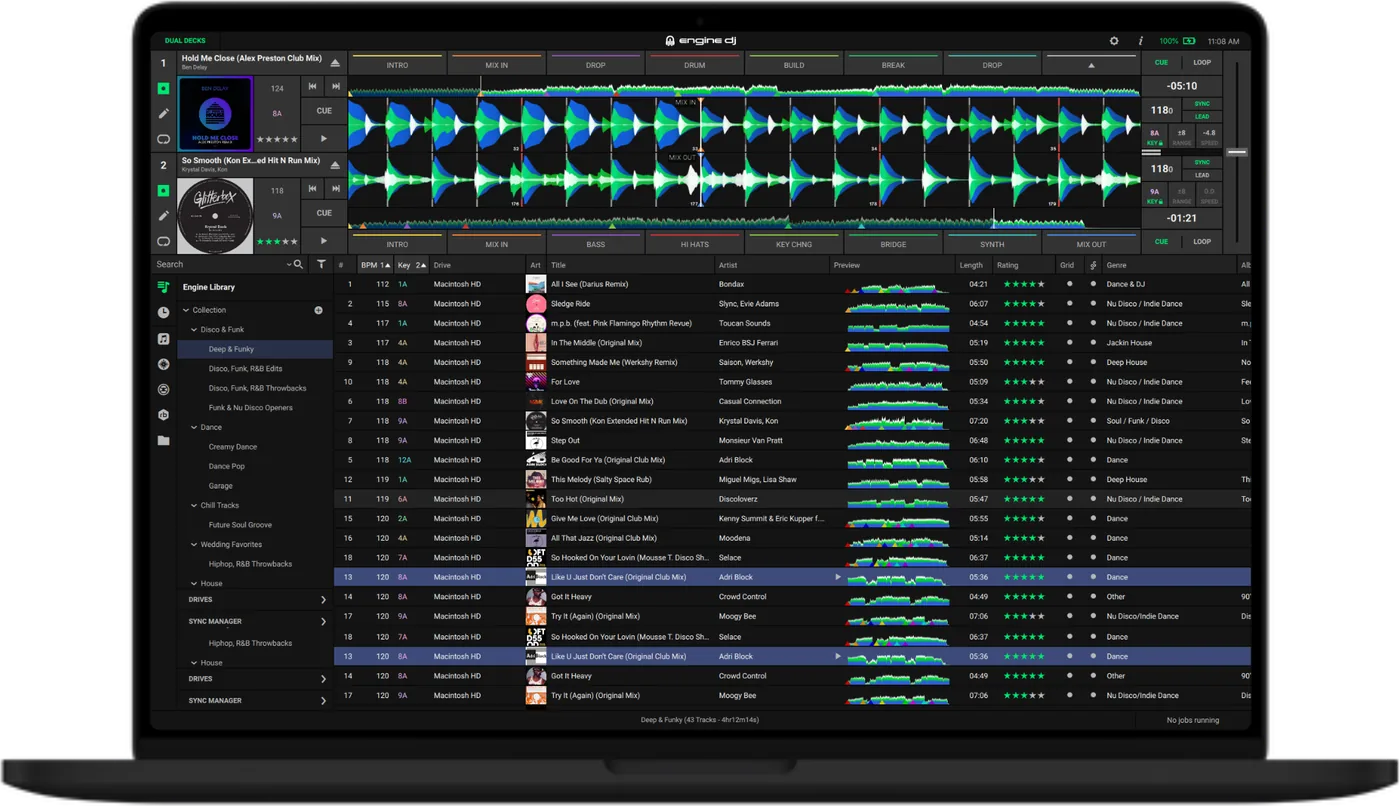The image size is (1400, 806).
Task: Click the up-arrow pad after DROP
Action: coord(1091,64)
